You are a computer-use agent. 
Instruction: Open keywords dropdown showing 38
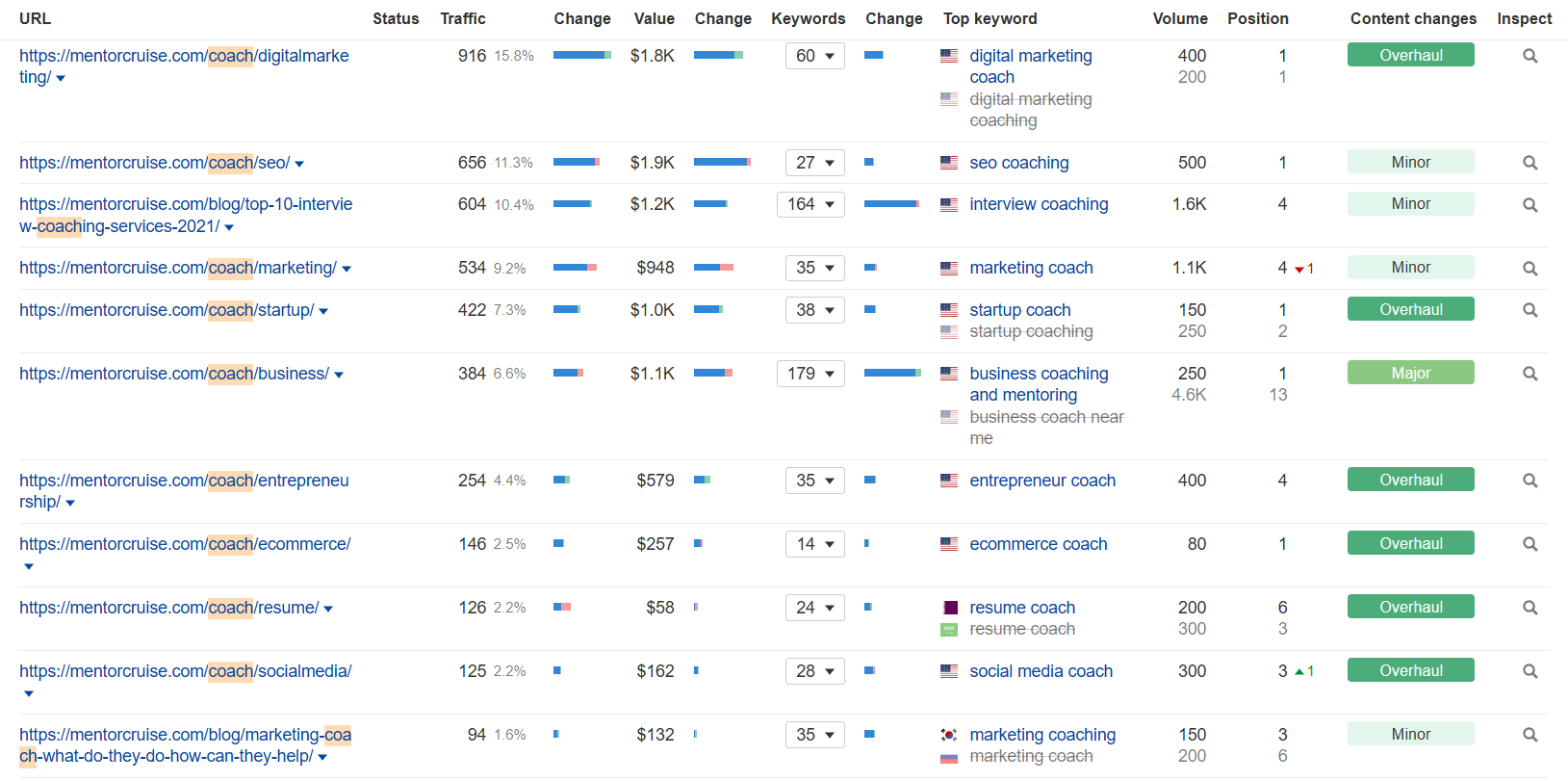click(x=815, y=310)
